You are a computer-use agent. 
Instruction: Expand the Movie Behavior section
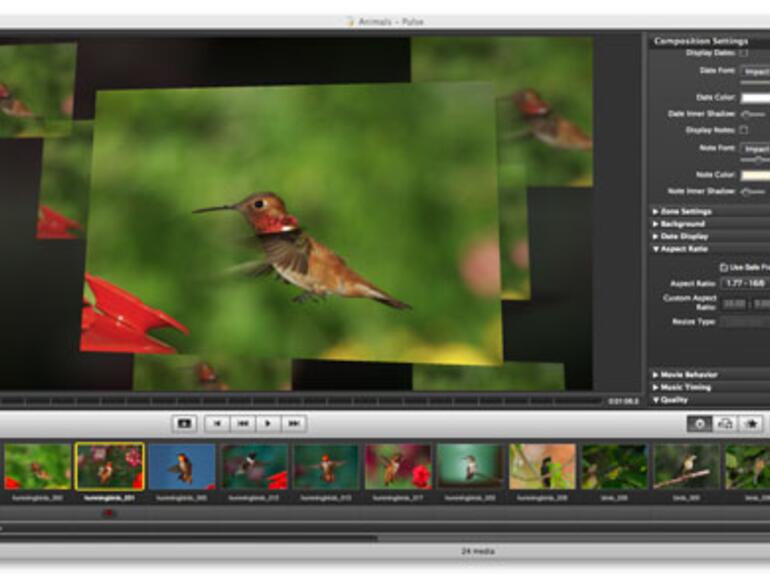tap(710, 375)
